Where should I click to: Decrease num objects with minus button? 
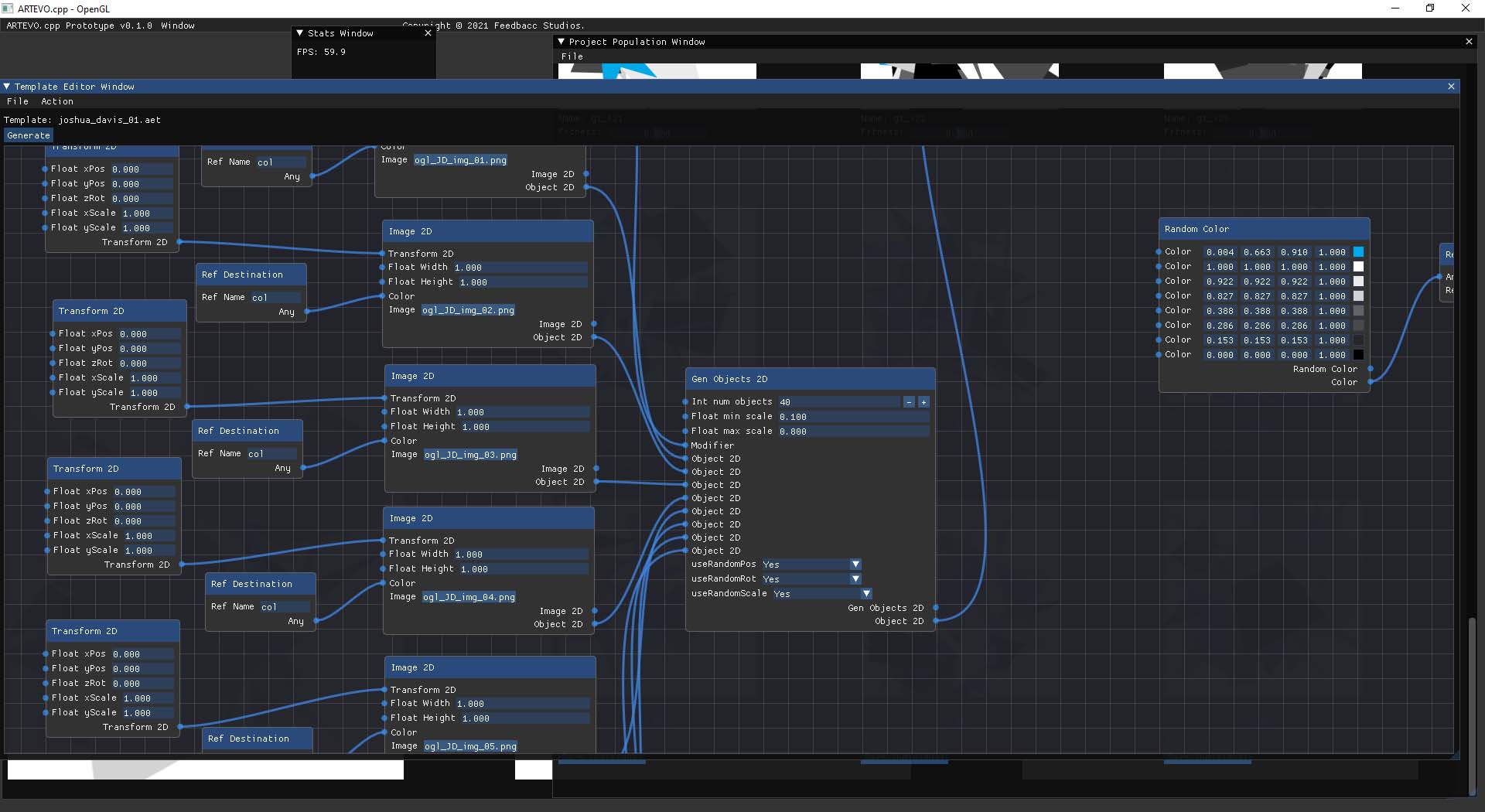(x=910, y=402)
